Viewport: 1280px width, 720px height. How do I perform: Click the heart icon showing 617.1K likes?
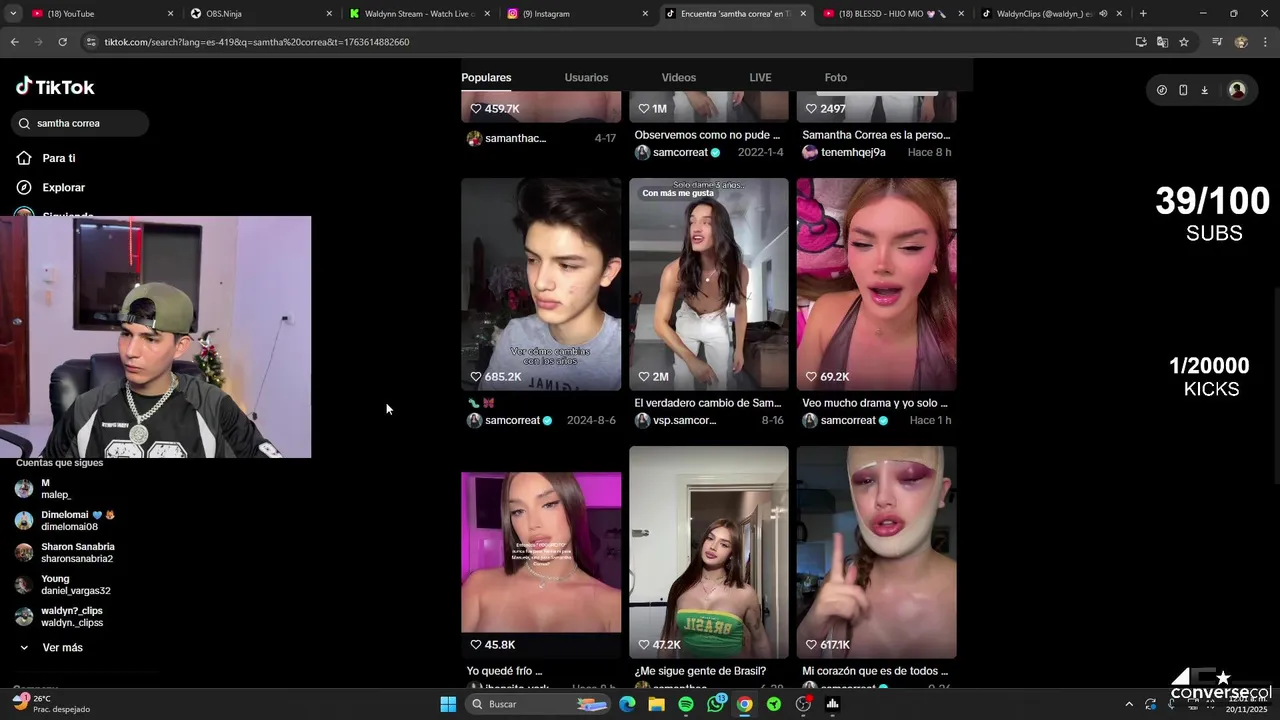coord(812,645)
